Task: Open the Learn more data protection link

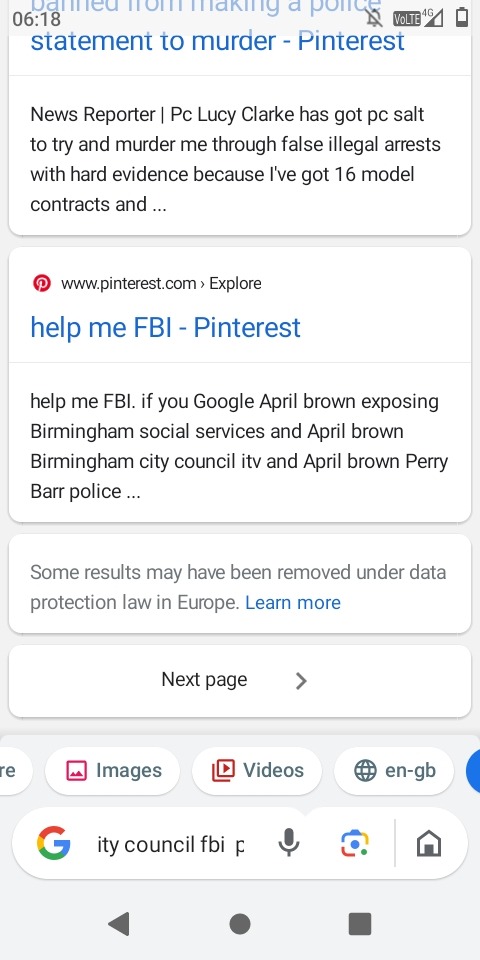Action: click(x=293, y=603)
